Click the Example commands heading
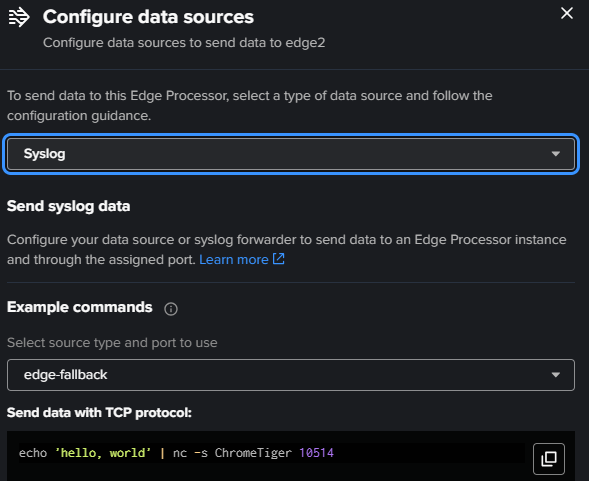589x481 pixels. [80, 307]
